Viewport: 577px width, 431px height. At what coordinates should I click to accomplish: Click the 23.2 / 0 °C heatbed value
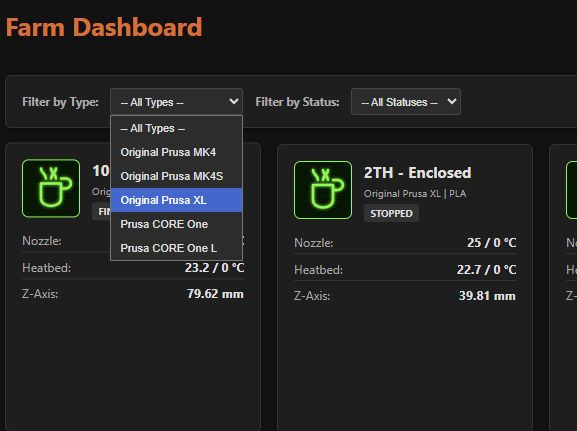(215, 268)
